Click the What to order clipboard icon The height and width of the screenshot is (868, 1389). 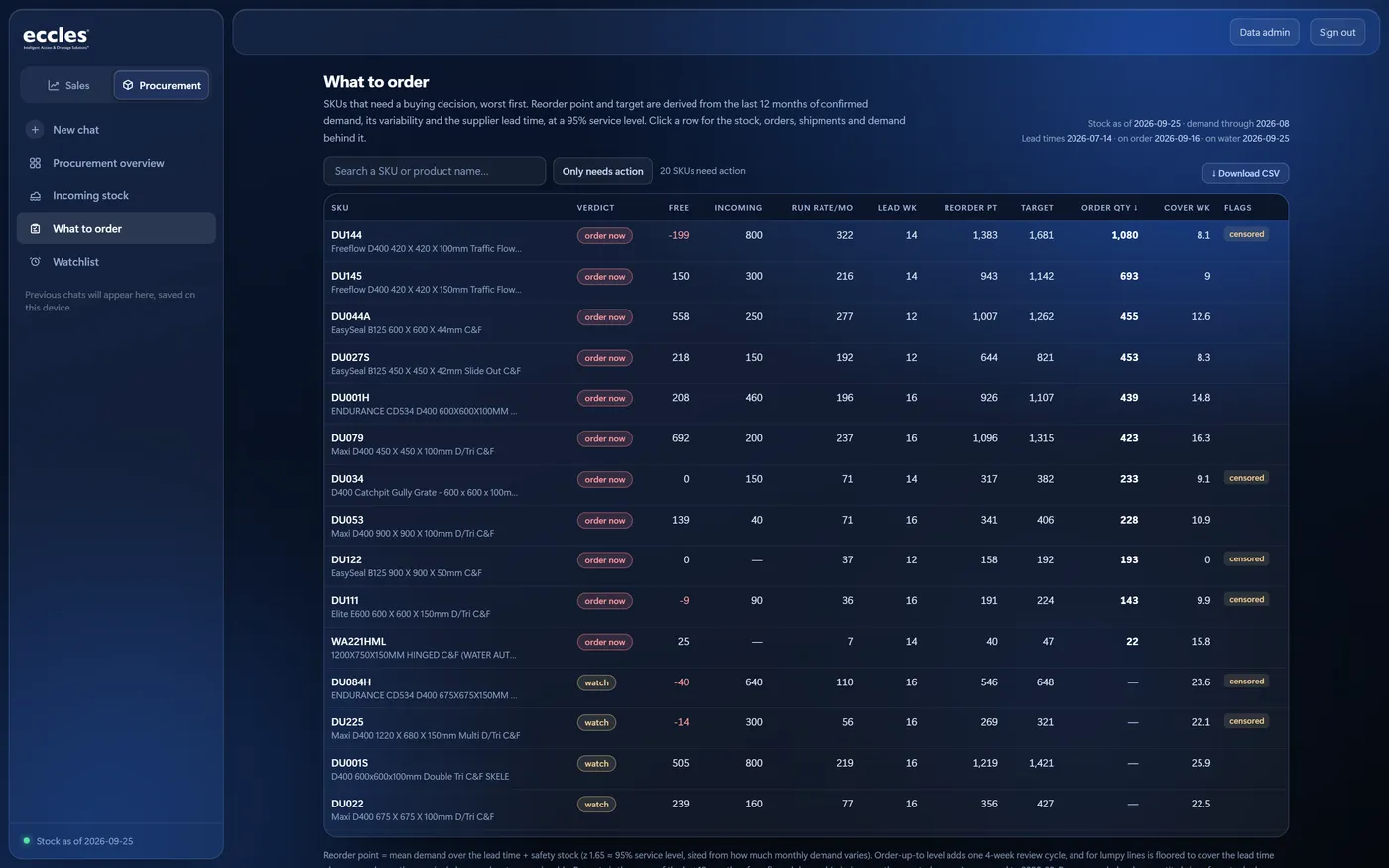(x=35, y=228)
